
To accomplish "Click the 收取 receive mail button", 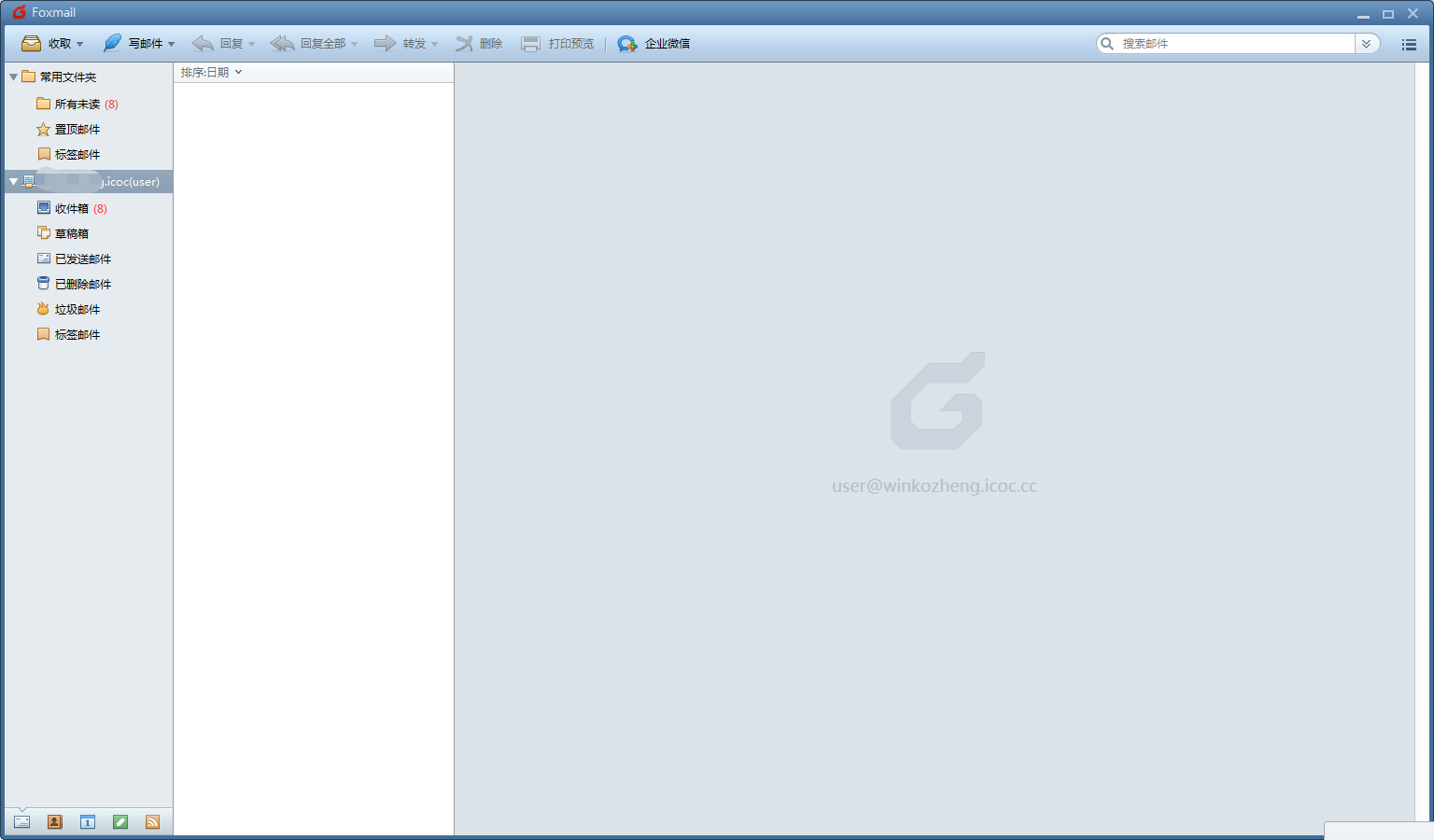I will (46, 44).
